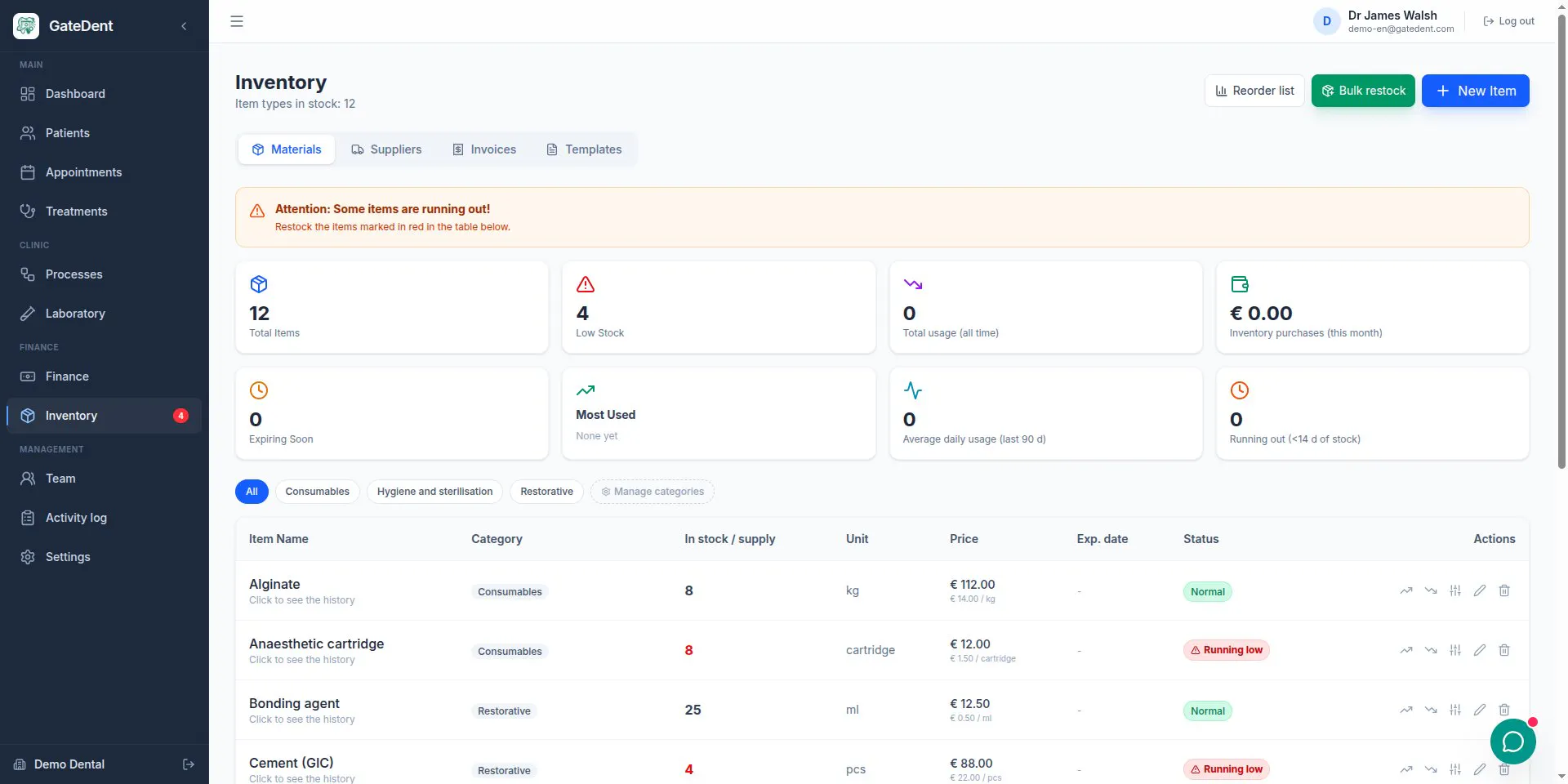Go to Patients section
Screen dimensions: 1568x784
[104, 133]
